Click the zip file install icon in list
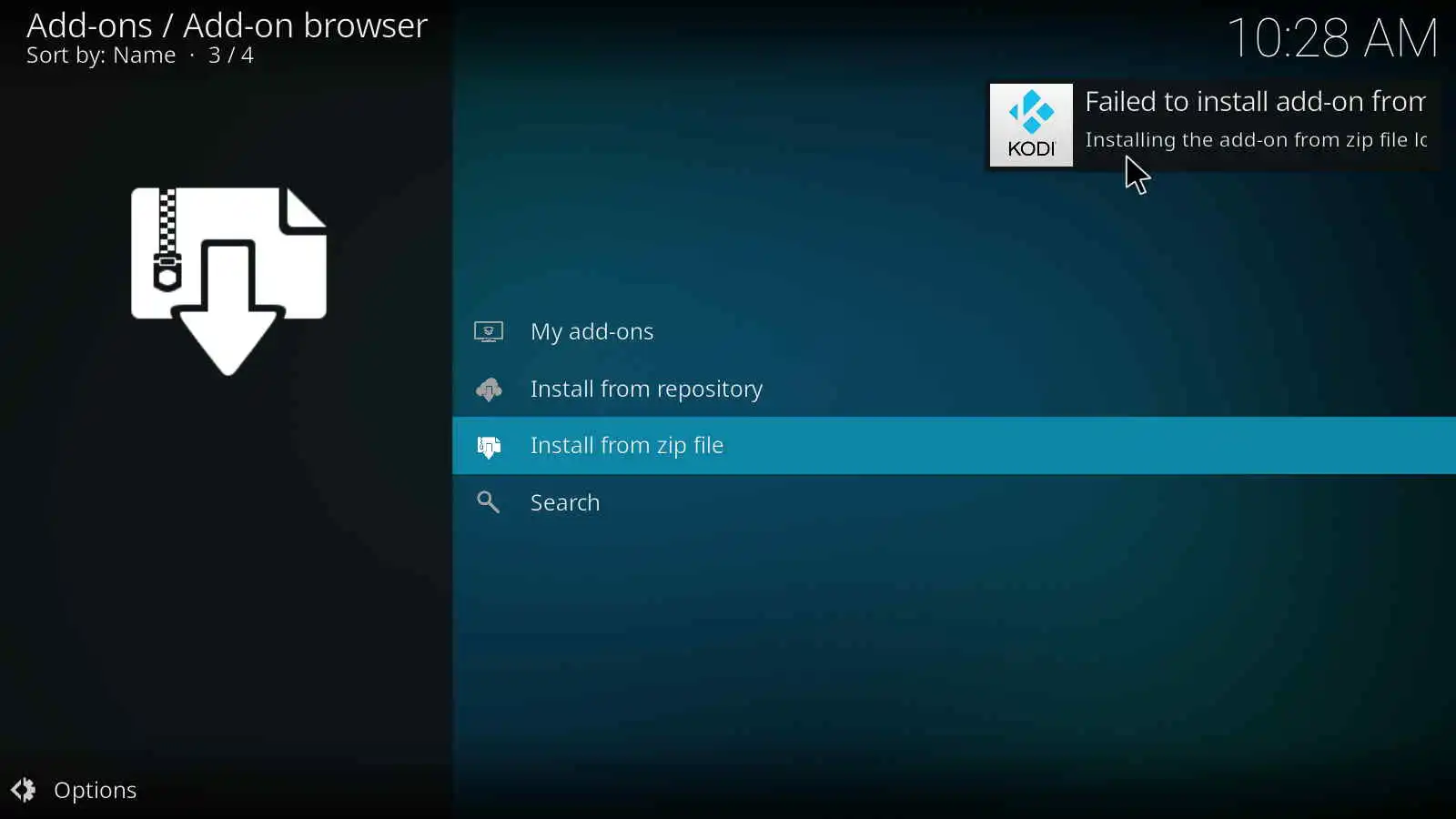Screen dimensions: 1456x819 point(489,446)
